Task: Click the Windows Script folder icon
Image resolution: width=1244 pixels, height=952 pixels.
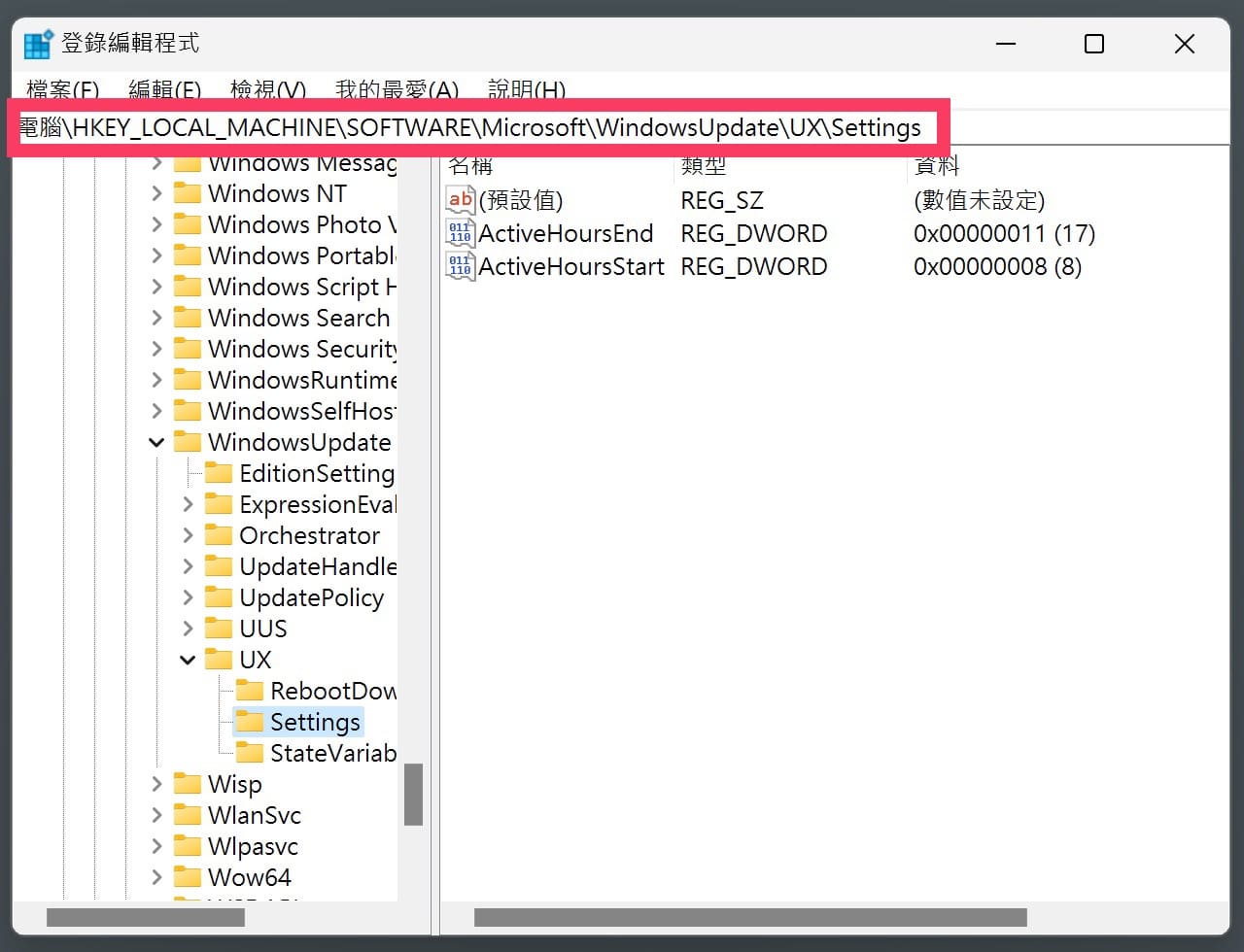Action: coord(187,287)
